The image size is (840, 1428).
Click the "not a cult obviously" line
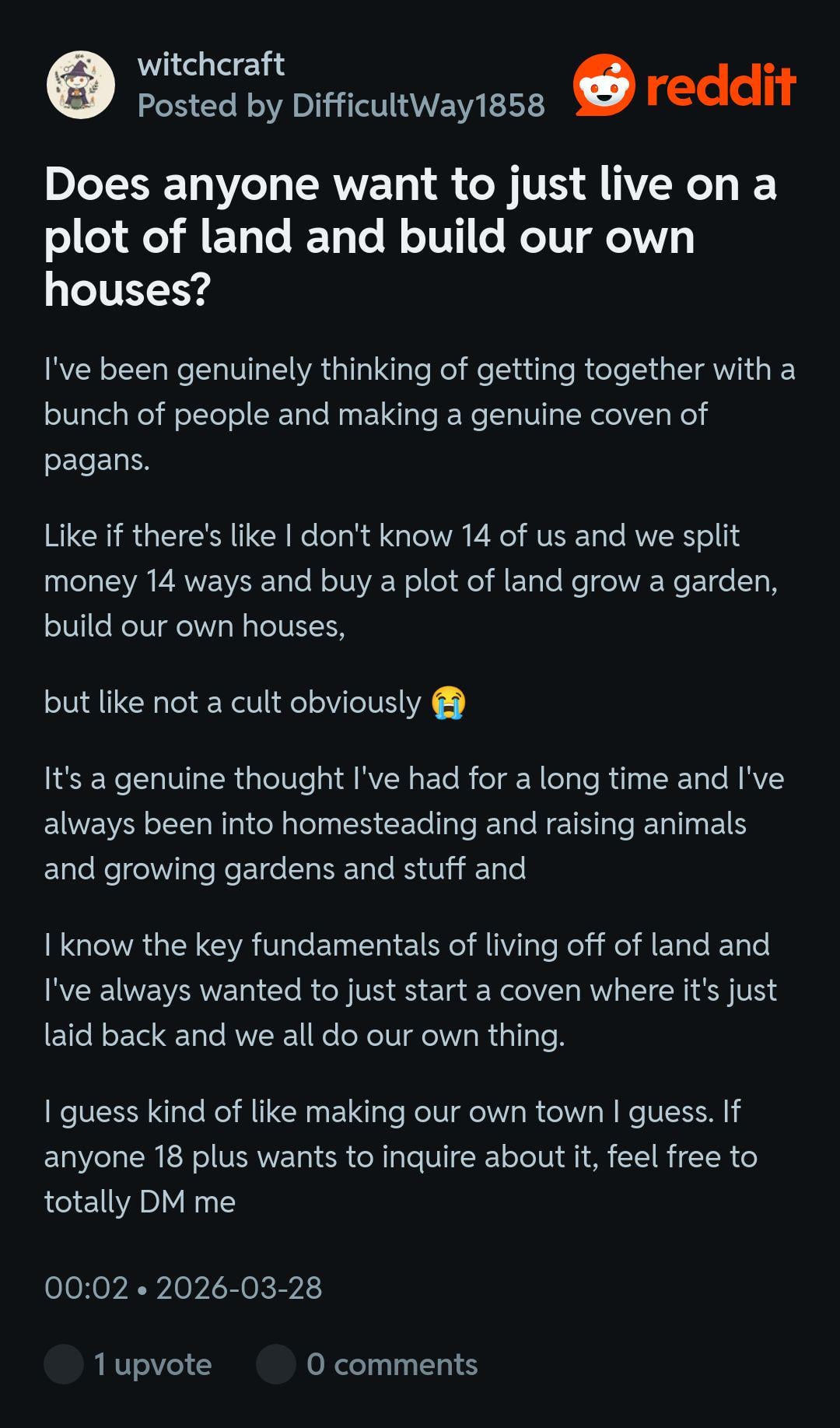click(233, 703)
